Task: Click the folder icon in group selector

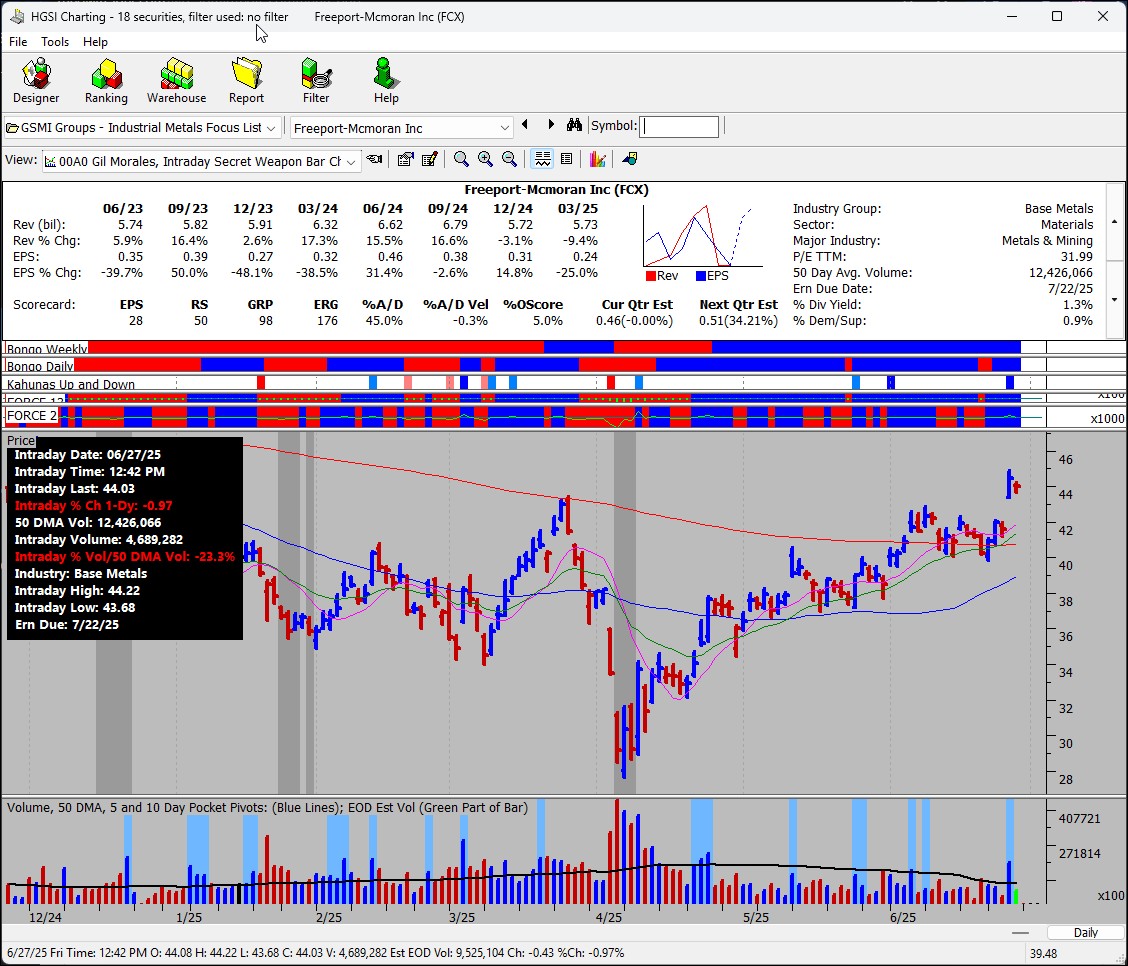Action: pyautogui.click(x=12, y=128)
